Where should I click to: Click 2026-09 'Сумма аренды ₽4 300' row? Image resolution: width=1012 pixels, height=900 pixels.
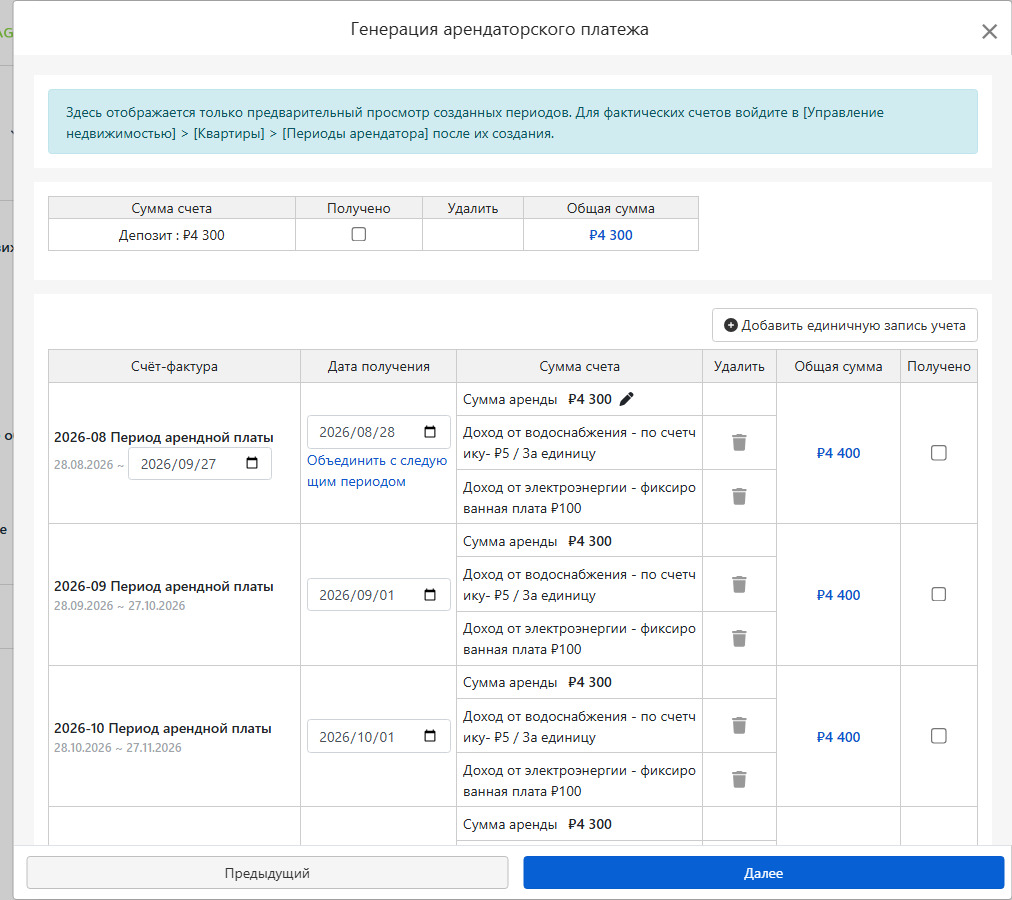point(579,541)
